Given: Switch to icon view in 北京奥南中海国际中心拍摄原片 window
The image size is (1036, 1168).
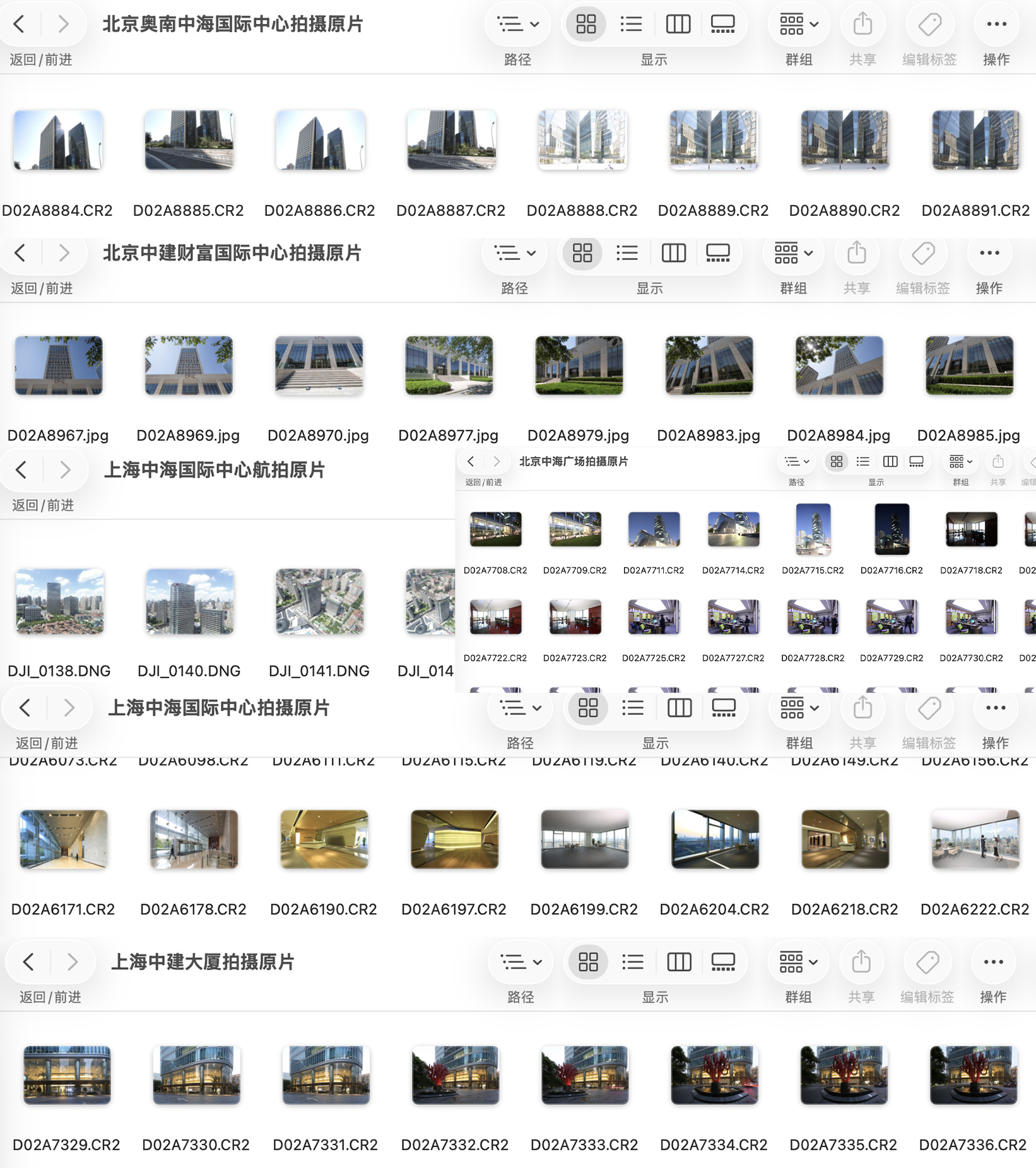Looking at the screenshot, I should (586, 25).
